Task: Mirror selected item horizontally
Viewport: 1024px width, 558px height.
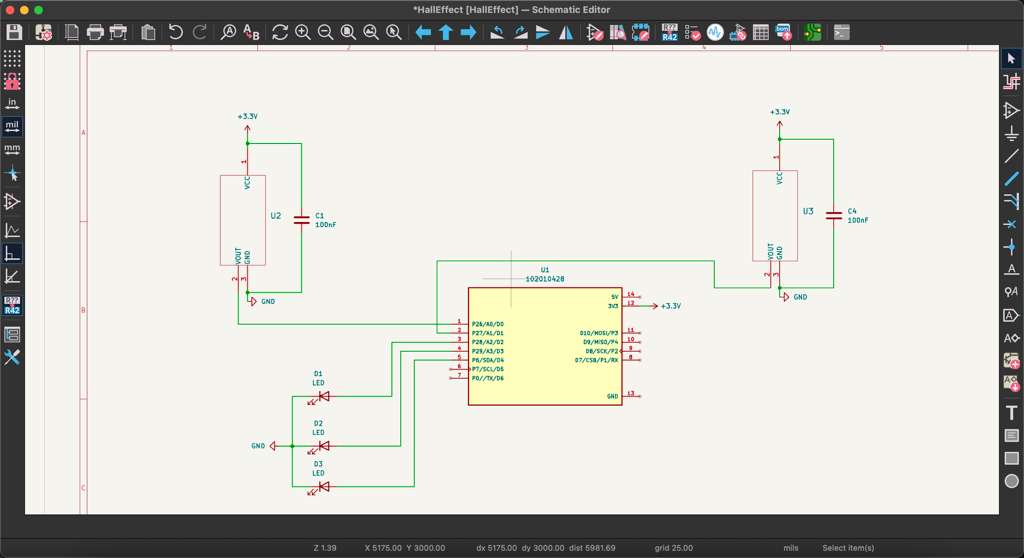Action: click(x=566, y=33)
